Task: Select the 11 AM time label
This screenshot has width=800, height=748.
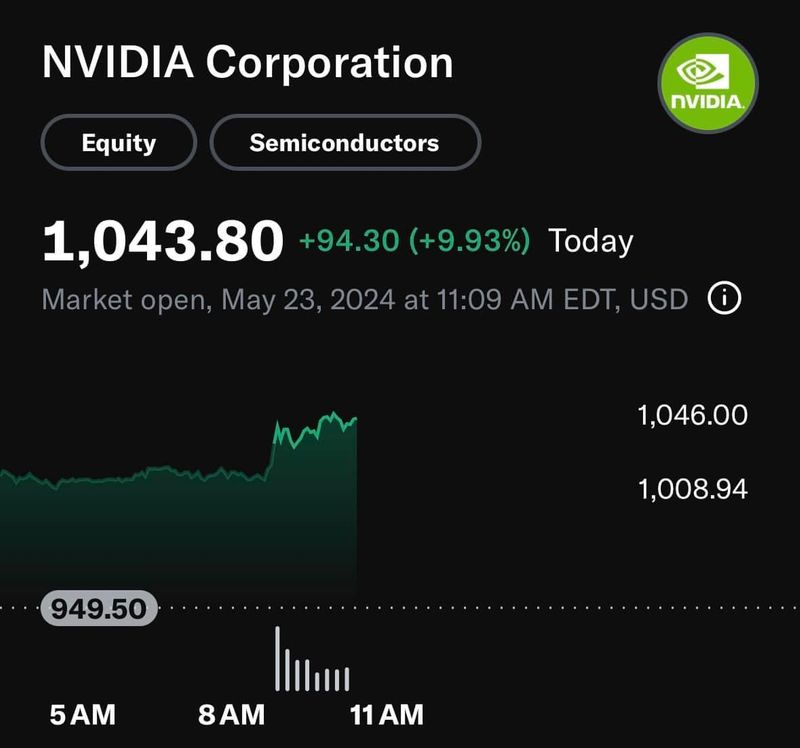Action: [385, 715]
